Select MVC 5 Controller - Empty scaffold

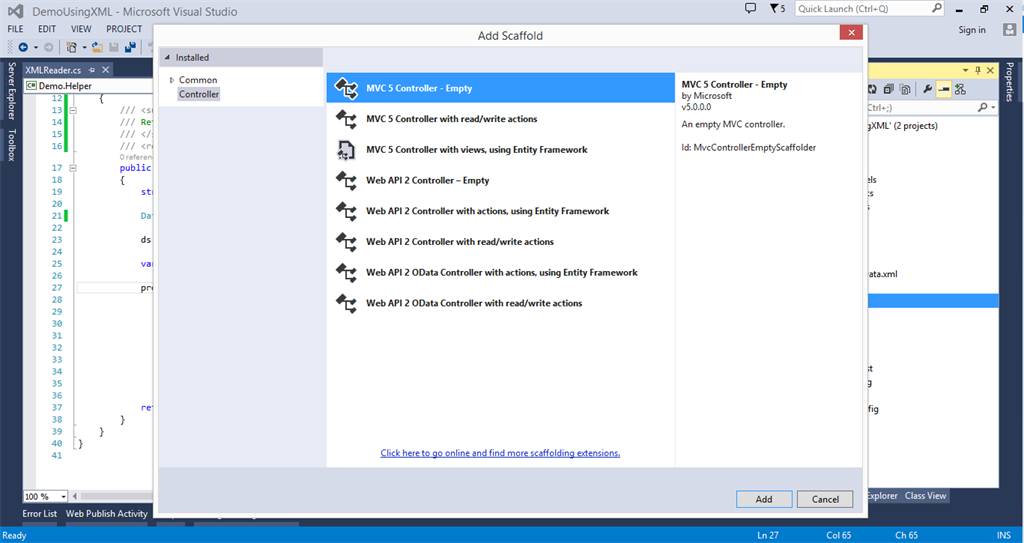(x=500, y=88)
